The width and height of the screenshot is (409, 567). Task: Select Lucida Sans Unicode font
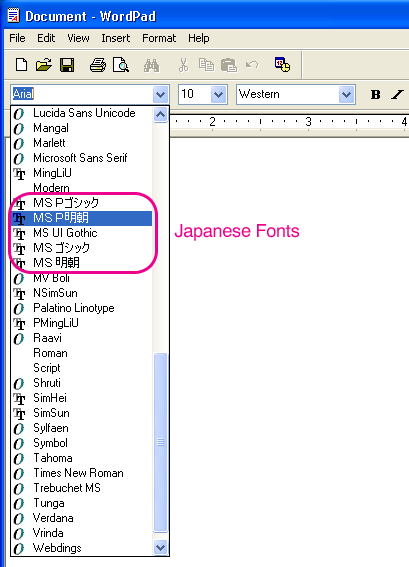(x=82, y=113)
